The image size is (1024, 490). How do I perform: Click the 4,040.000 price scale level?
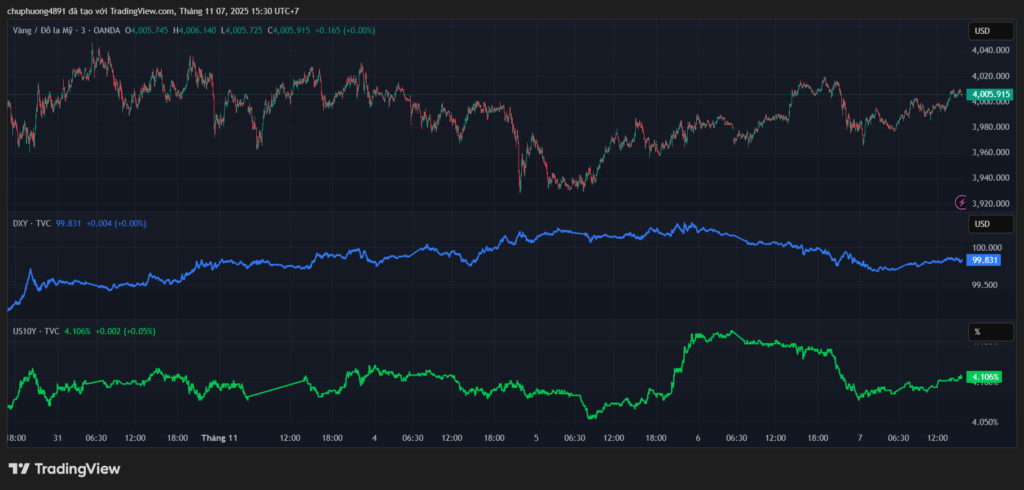[x=989, y=50]
